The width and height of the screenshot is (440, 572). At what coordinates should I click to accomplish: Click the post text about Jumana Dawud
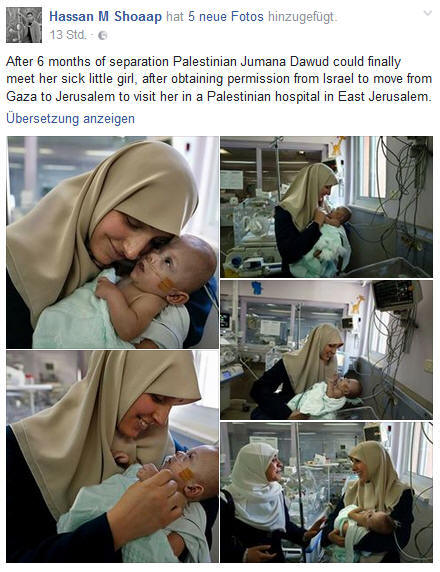(219, 79)
